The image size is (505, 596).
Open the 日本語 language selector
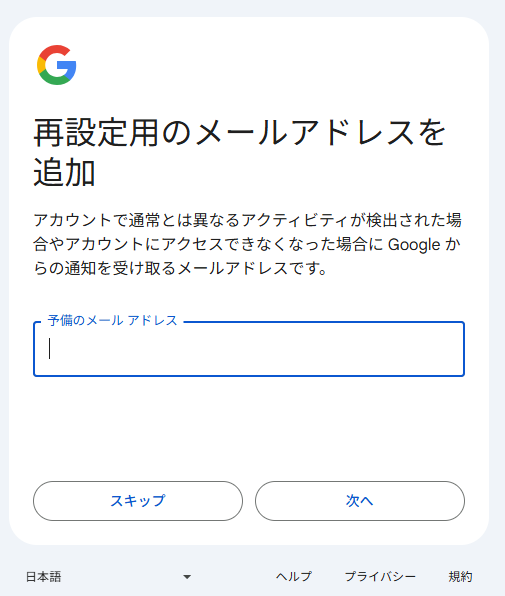point(109,577)
